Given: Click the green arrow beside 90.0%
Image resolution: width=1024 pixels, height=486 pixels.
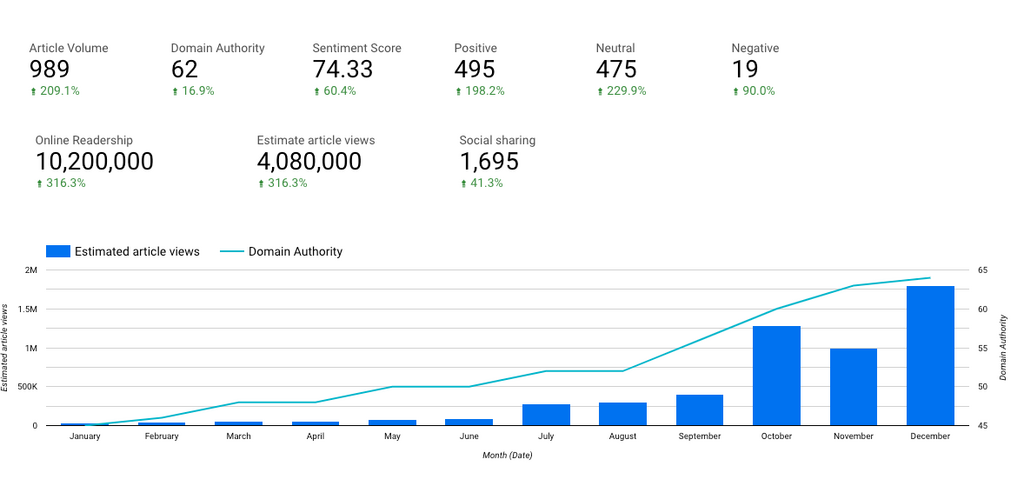Looking at the screenshot, I should coord(735,91).
